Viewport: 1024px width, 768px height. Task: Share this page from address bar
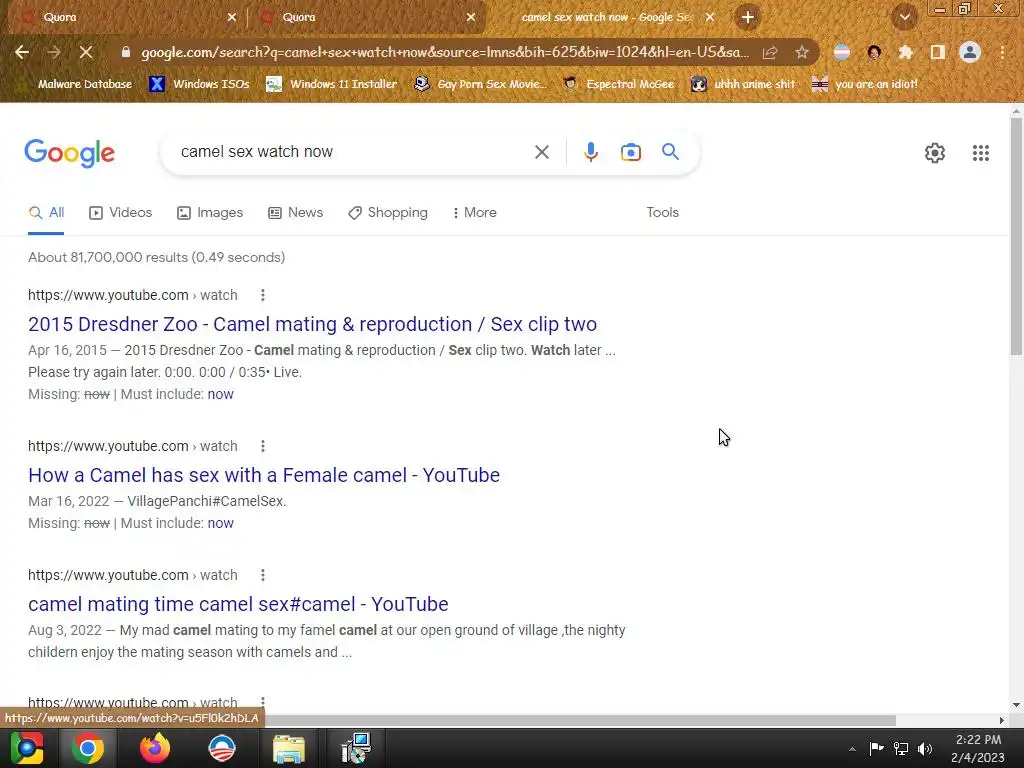[x=770, y=52]
